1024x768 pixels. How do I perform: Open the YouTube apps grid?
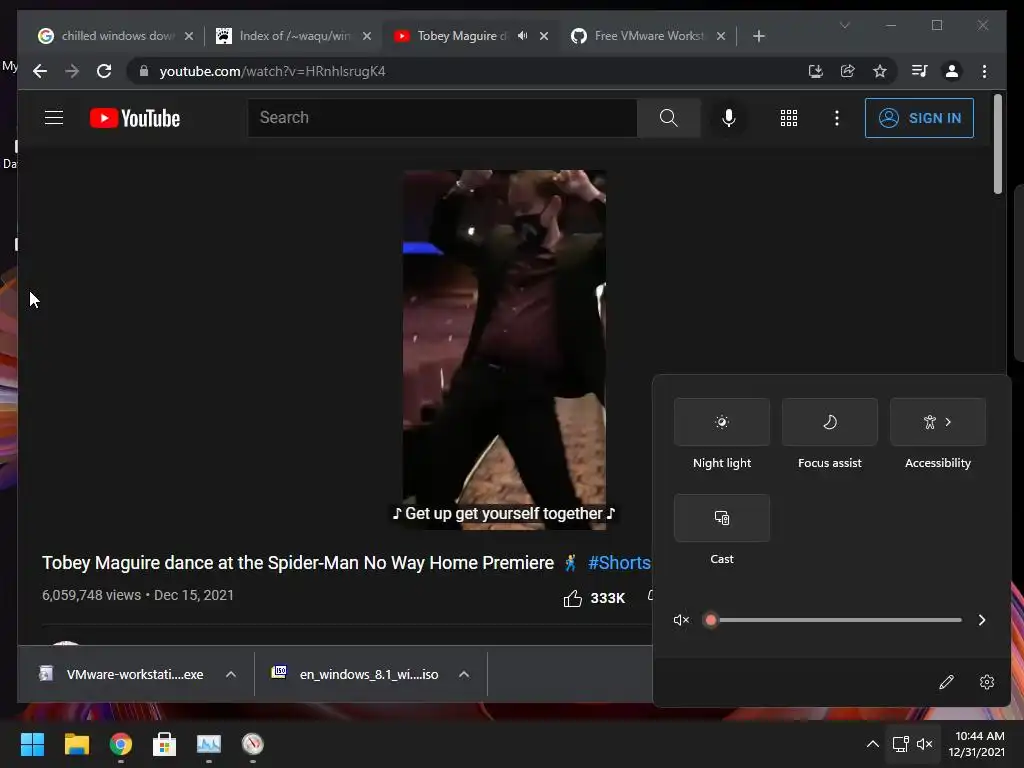pos(789,118)
